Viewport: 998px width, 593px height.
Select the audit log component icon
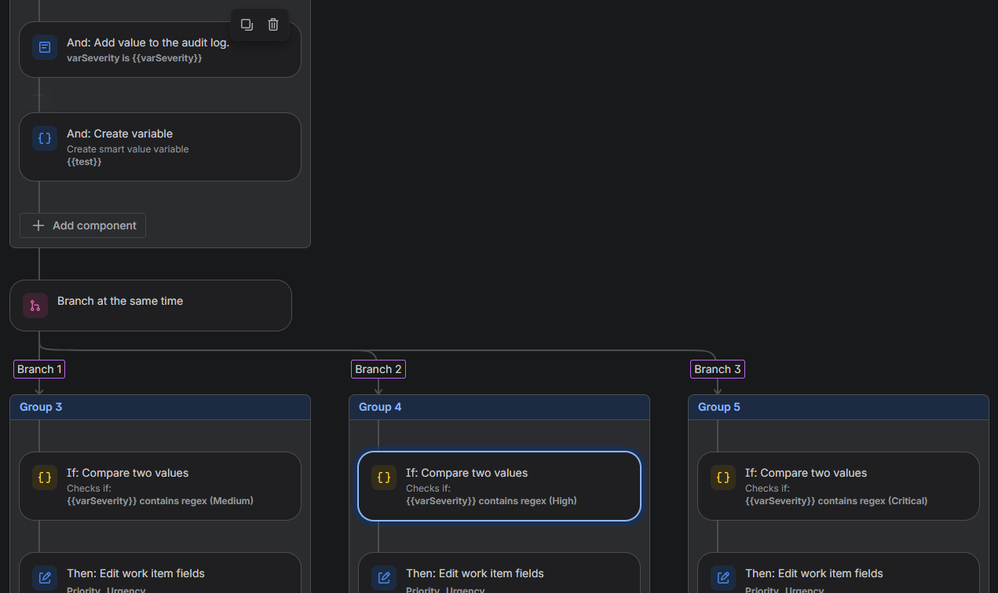click(41, 47)
